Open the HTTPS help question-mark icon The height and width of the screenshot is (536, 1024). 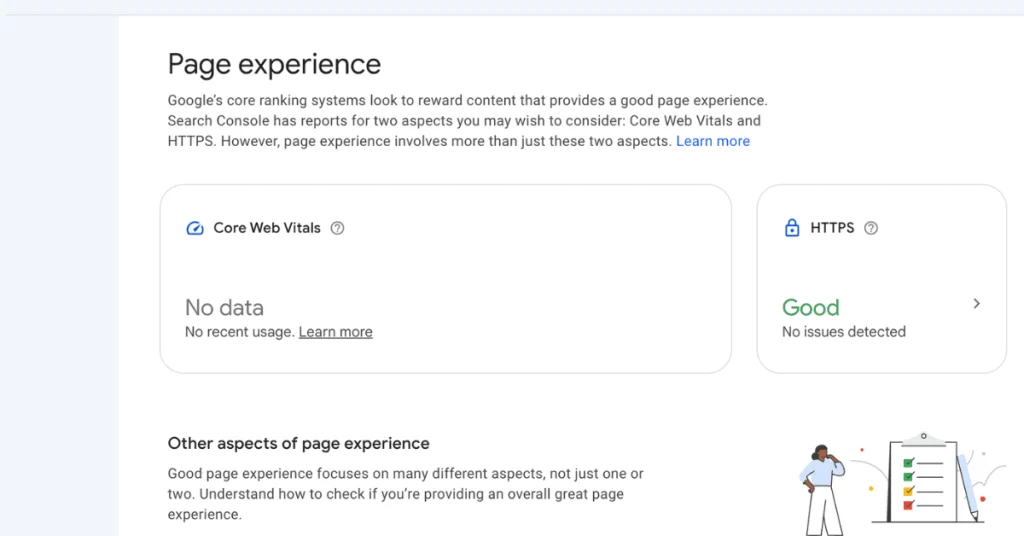point(871,228)
